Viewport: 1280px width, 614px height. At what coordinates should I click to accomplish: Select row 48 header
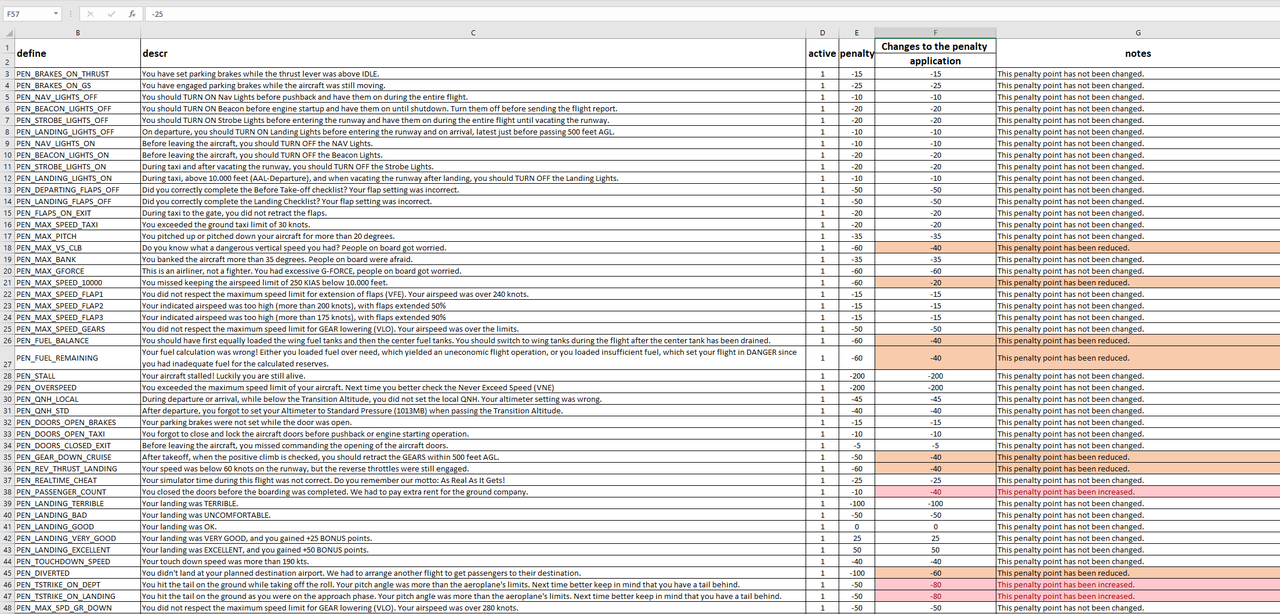click(x=7, y=608)
